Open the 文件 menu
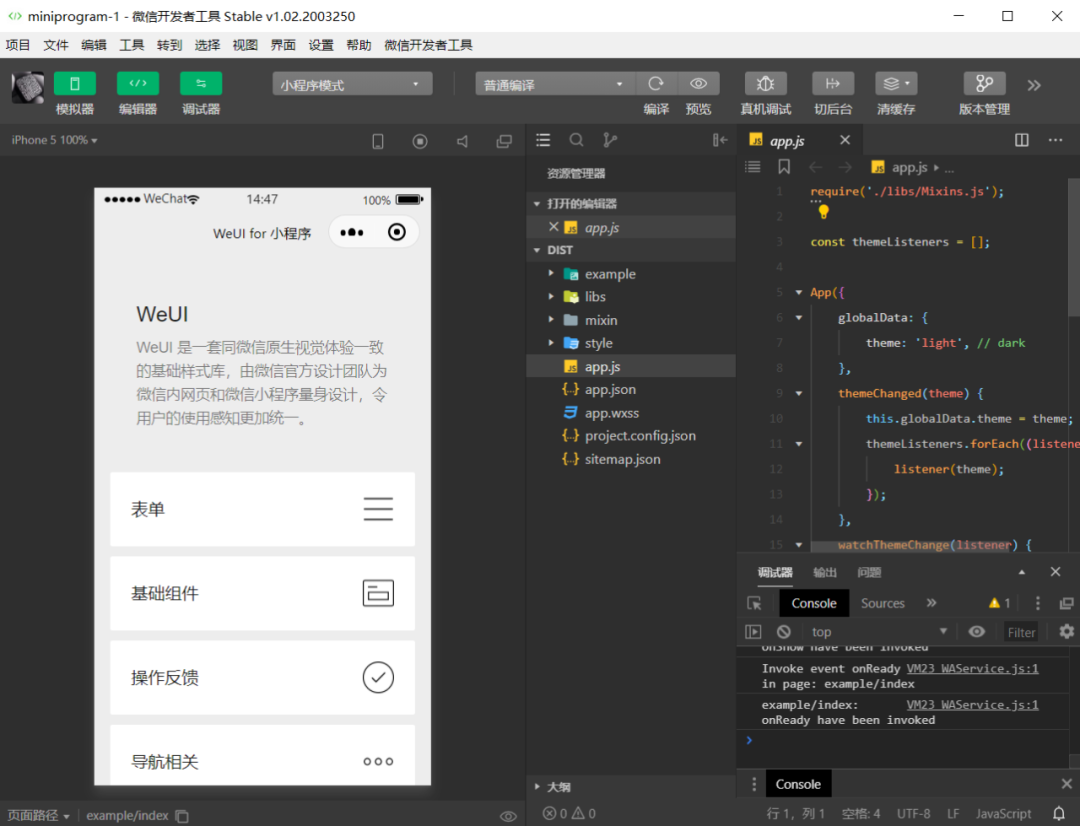The height and width of the screenshot is (826, 1080). pos(56,45)
